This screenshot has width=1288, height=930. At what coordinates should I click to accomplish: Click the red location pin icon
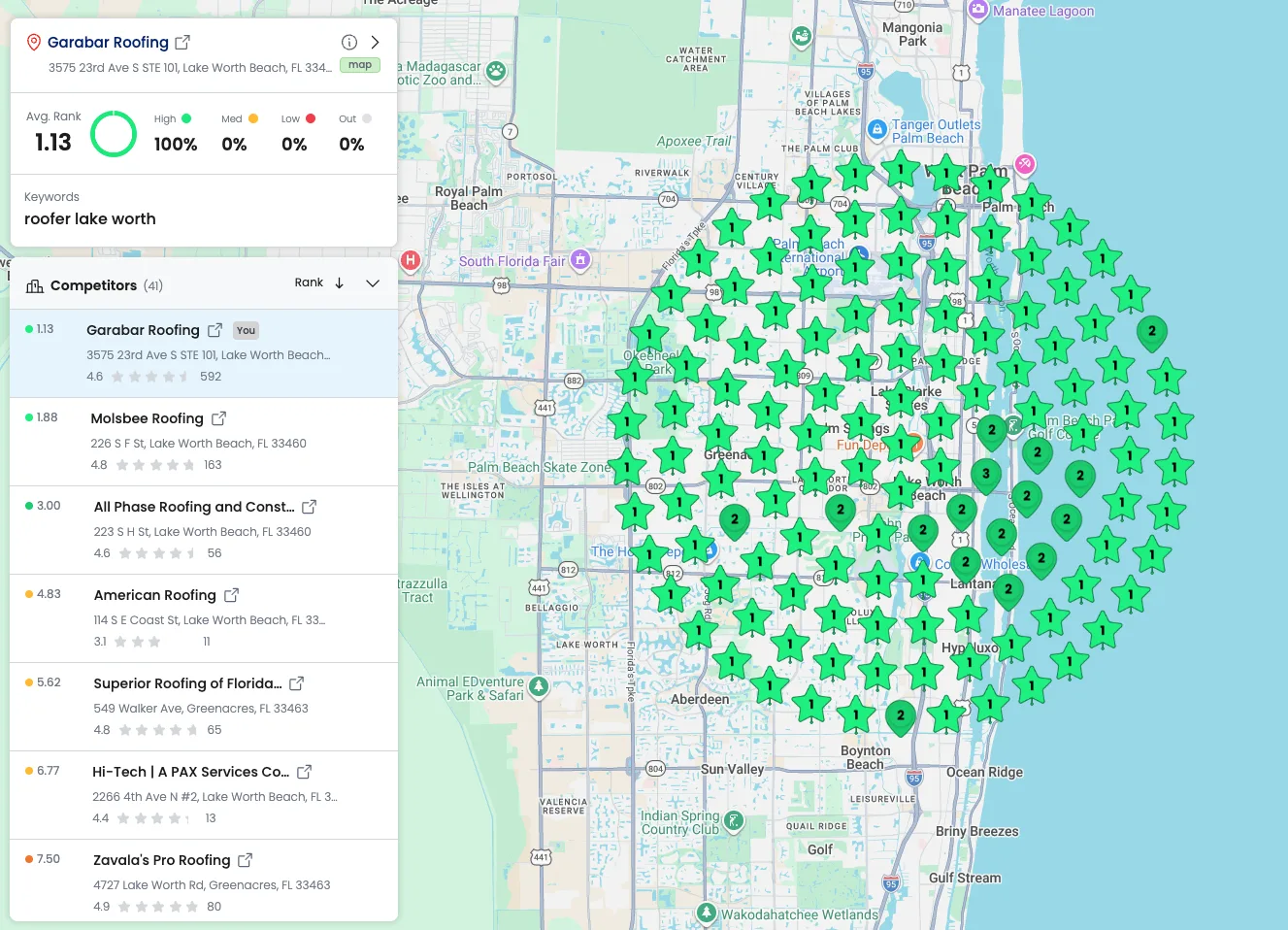point(34,42)
